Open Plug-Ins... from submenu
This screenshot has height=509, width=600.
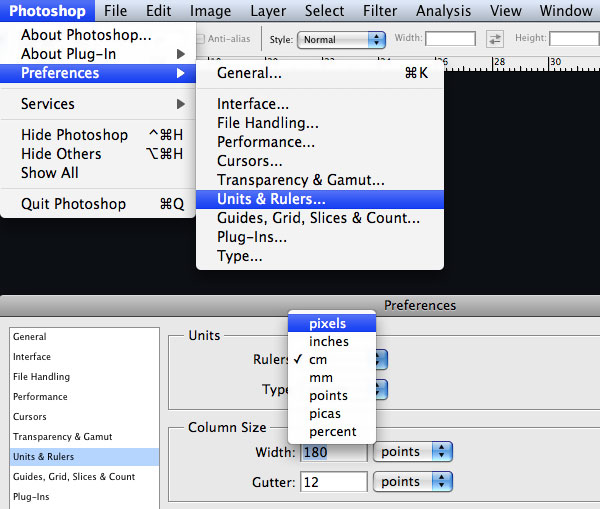320,237
